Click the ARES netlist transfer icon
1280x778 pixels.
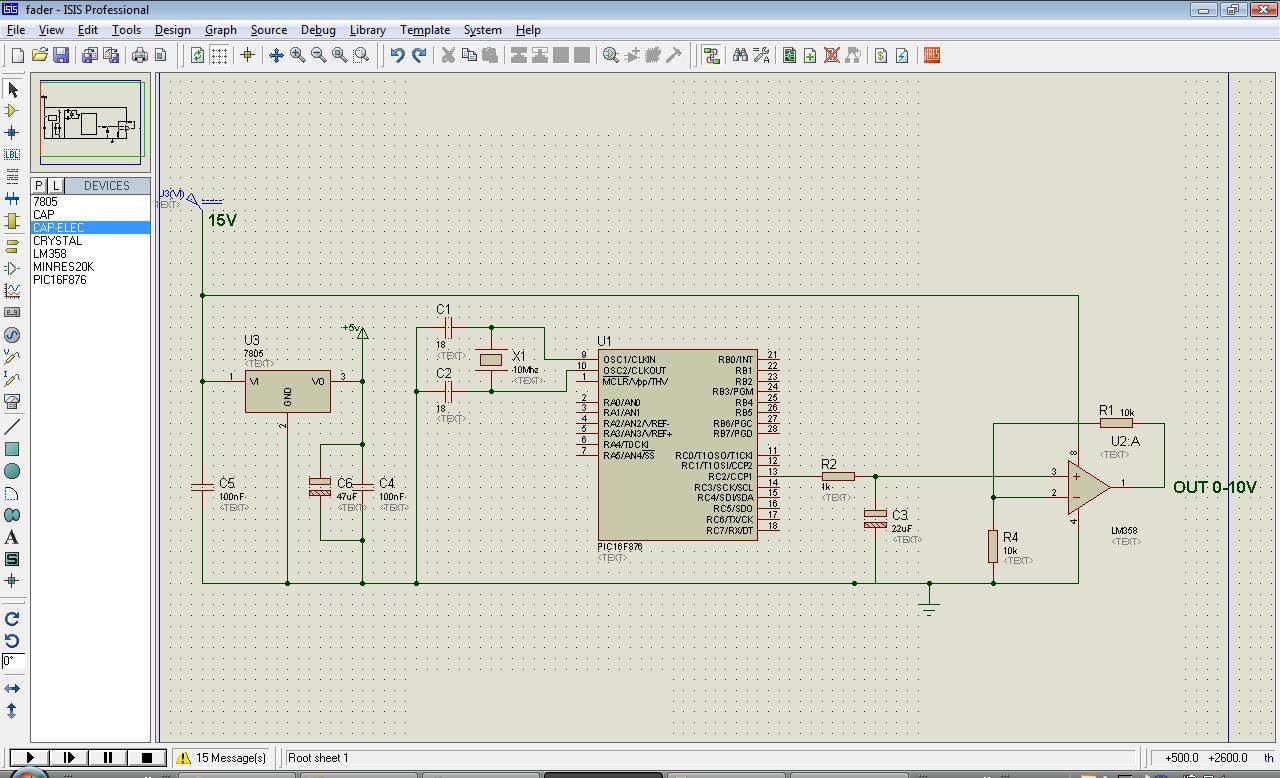pyautogui.click(x=932, y=55)
